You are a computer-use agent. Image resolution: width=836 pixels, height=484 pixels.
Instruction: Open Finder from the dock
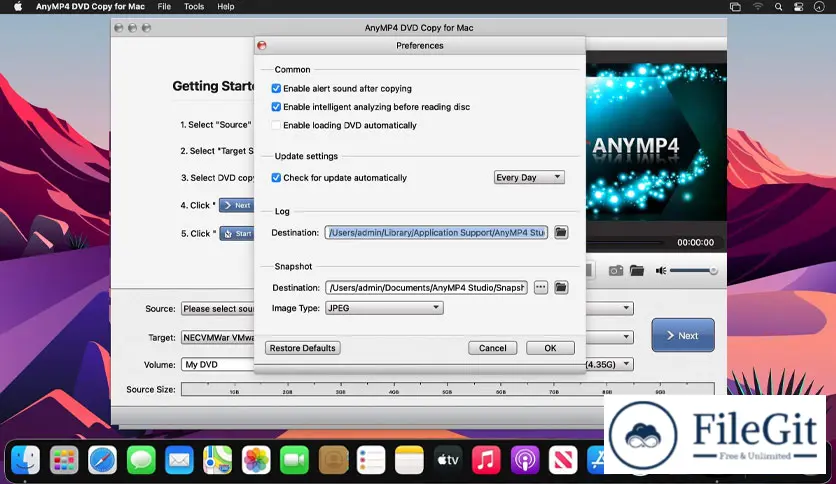26,459
